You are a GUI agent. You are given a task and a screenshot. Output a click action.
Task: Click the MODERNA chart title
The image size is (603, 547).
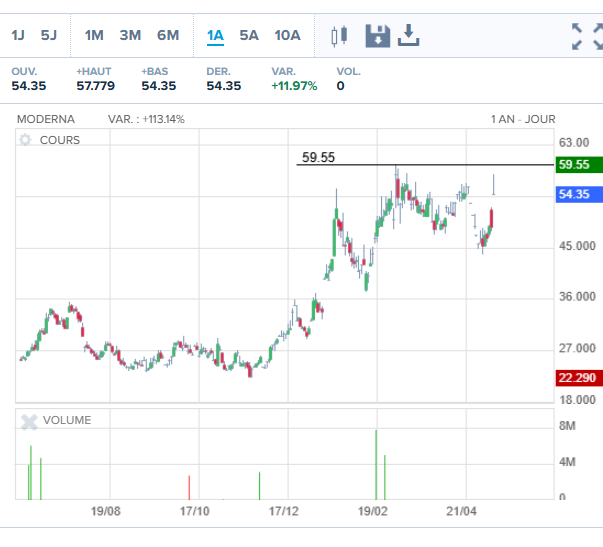pos(46,119)
